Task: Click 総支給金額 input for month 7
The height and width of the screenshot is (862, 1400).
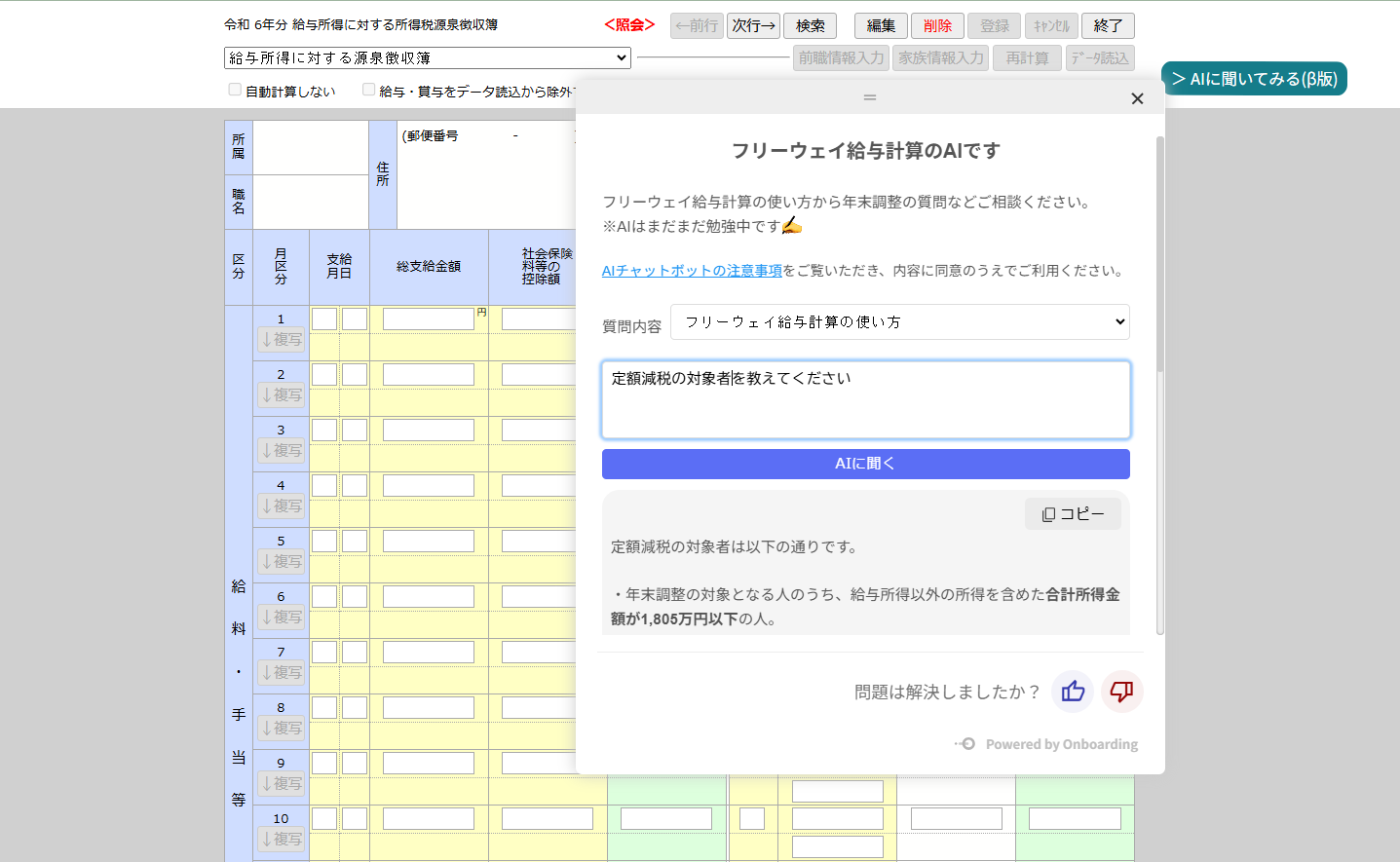Action: click(429, 653)
